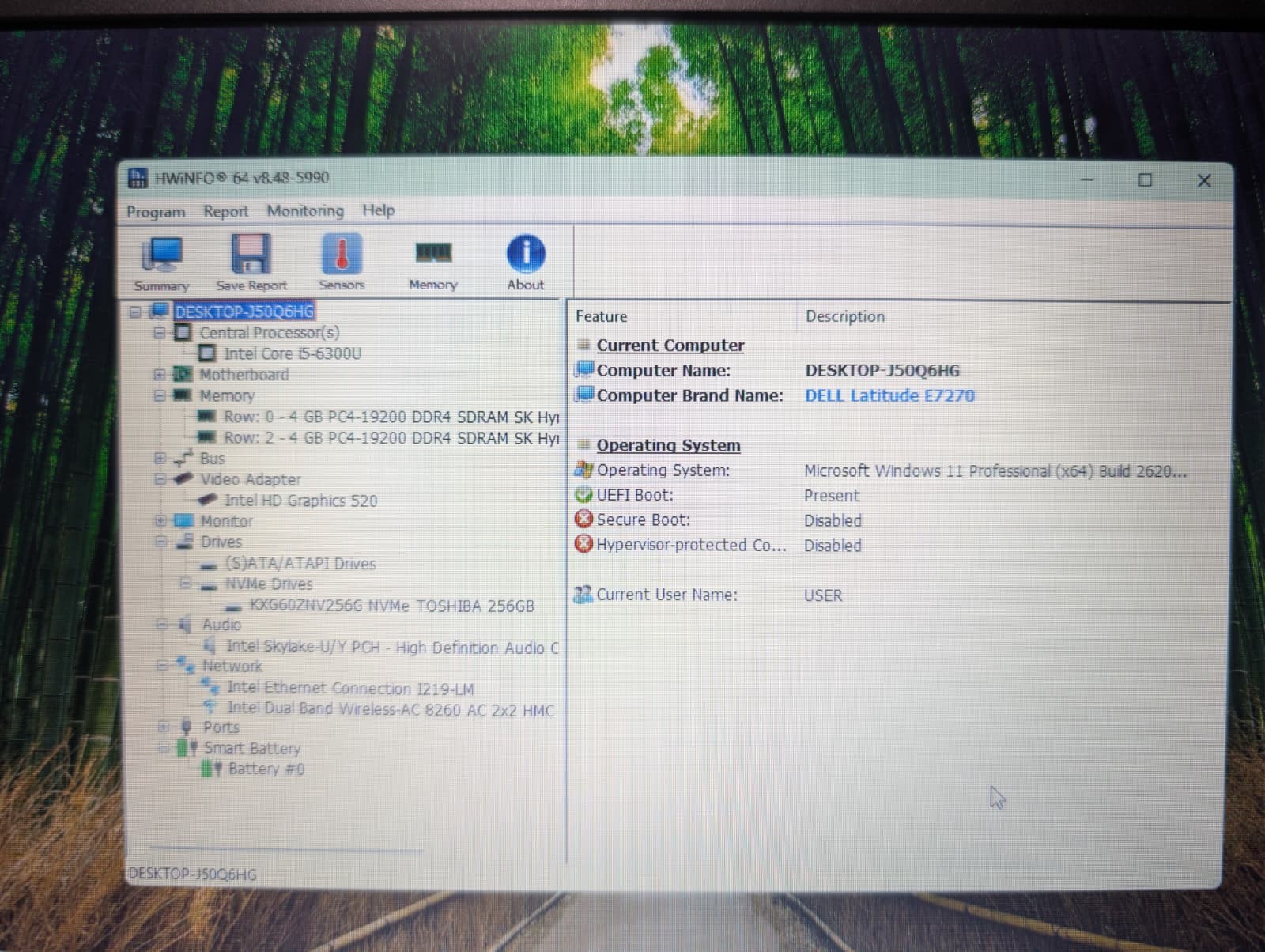Click the Operating System section heading
The height and width of the screenshot is (952, 1265).
[x=668, y=445]
